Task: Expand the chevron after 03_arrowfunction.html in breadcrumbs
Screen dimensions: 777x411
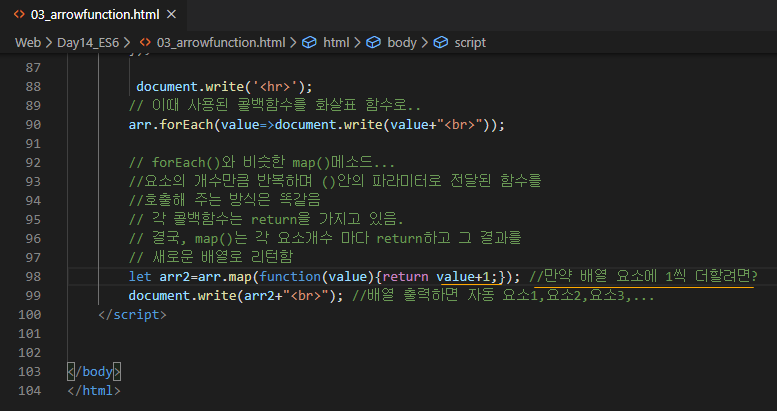Action: (293, 43)
